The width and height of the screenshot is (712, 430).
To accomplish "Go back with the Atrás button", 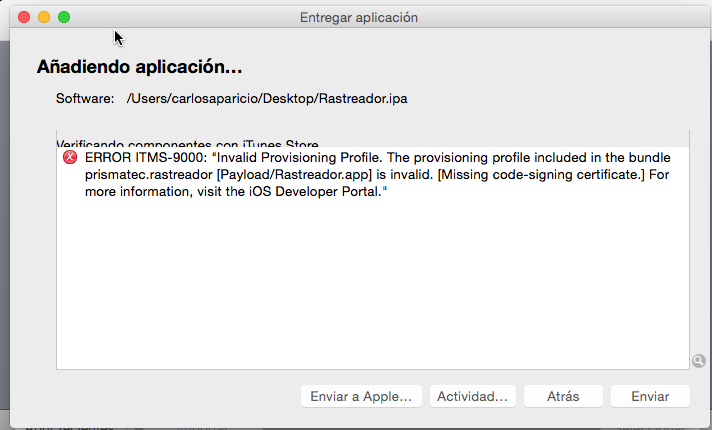I will [x=563, y=396].
